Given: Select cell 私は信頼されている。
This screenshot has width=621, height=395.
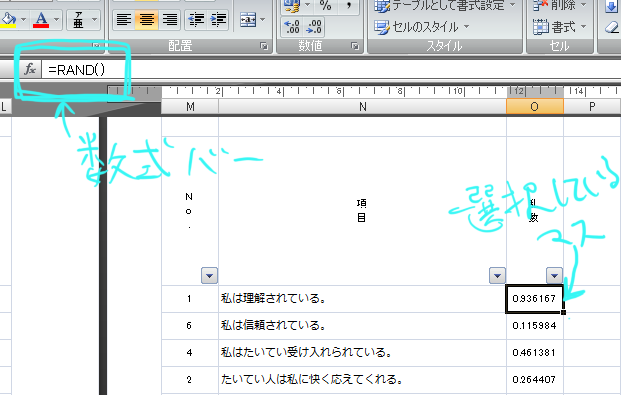Looking at the screenshot, I should [362, 326].
